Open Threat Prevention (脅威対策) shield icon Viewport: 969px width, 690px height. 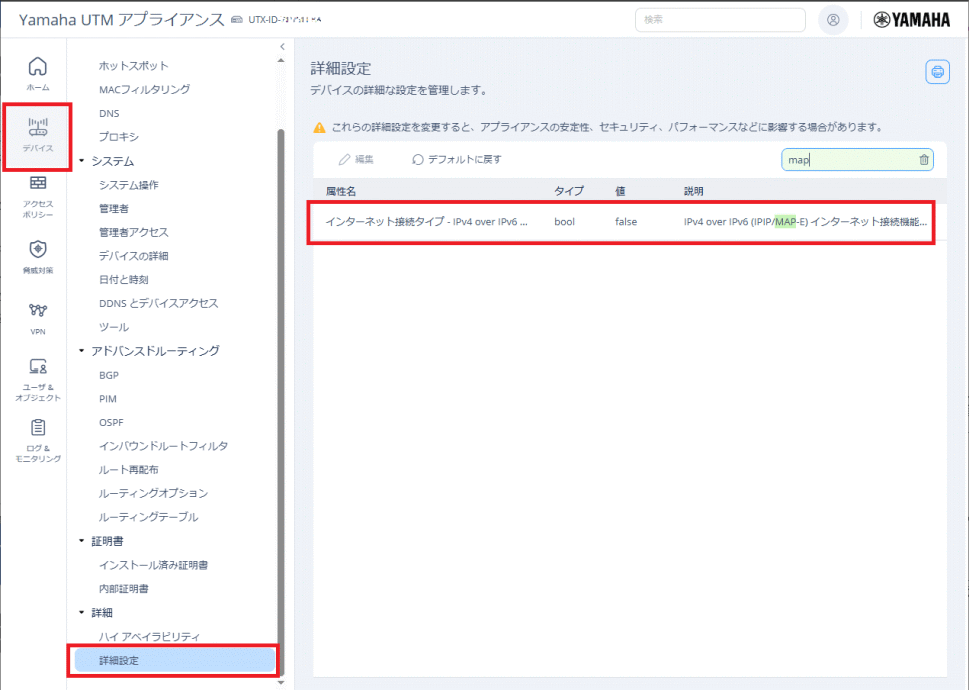[x=37, y=250]
